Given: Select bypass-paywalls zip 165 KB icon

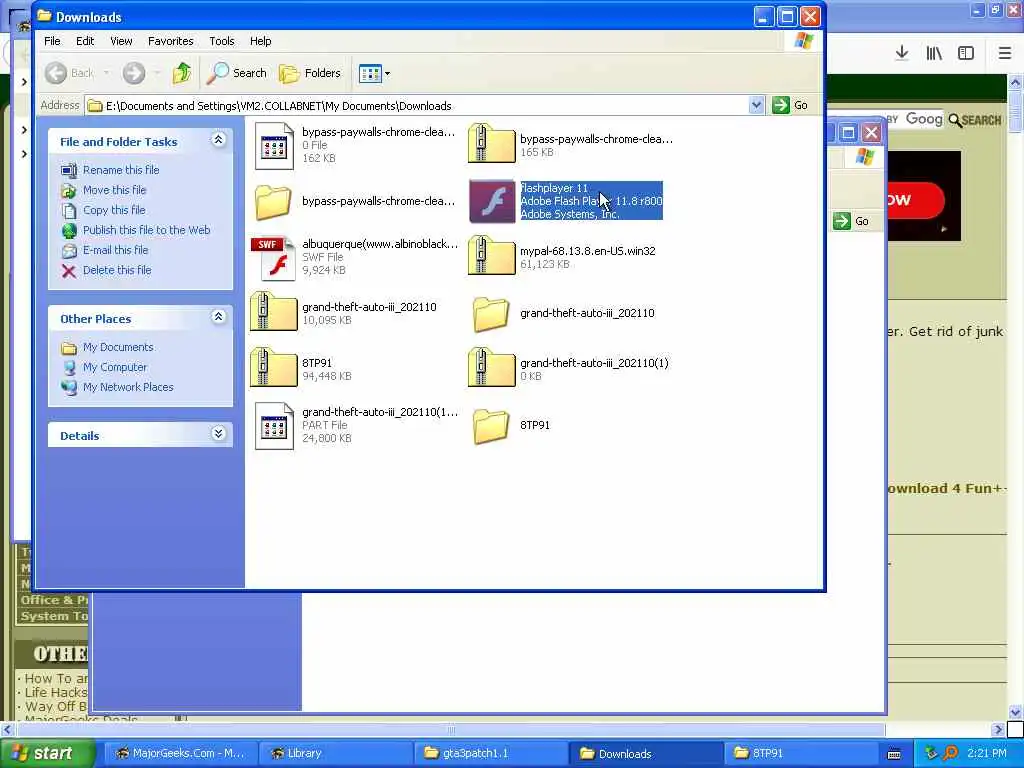Looking at the screenshot, I should coord(492,144).
